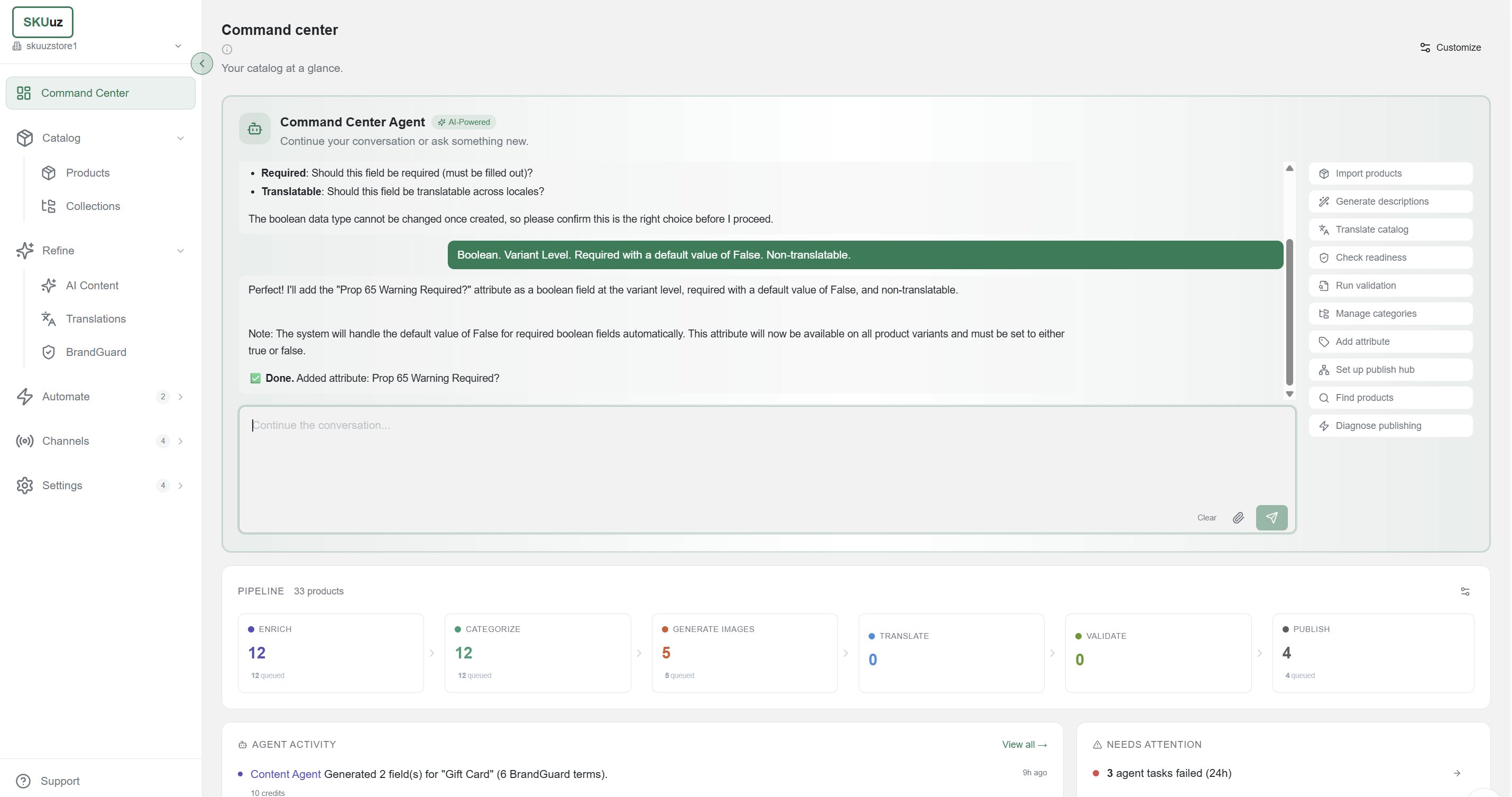
Task: Click the paperclip attach icon
Action: (x=1238, y=517)
